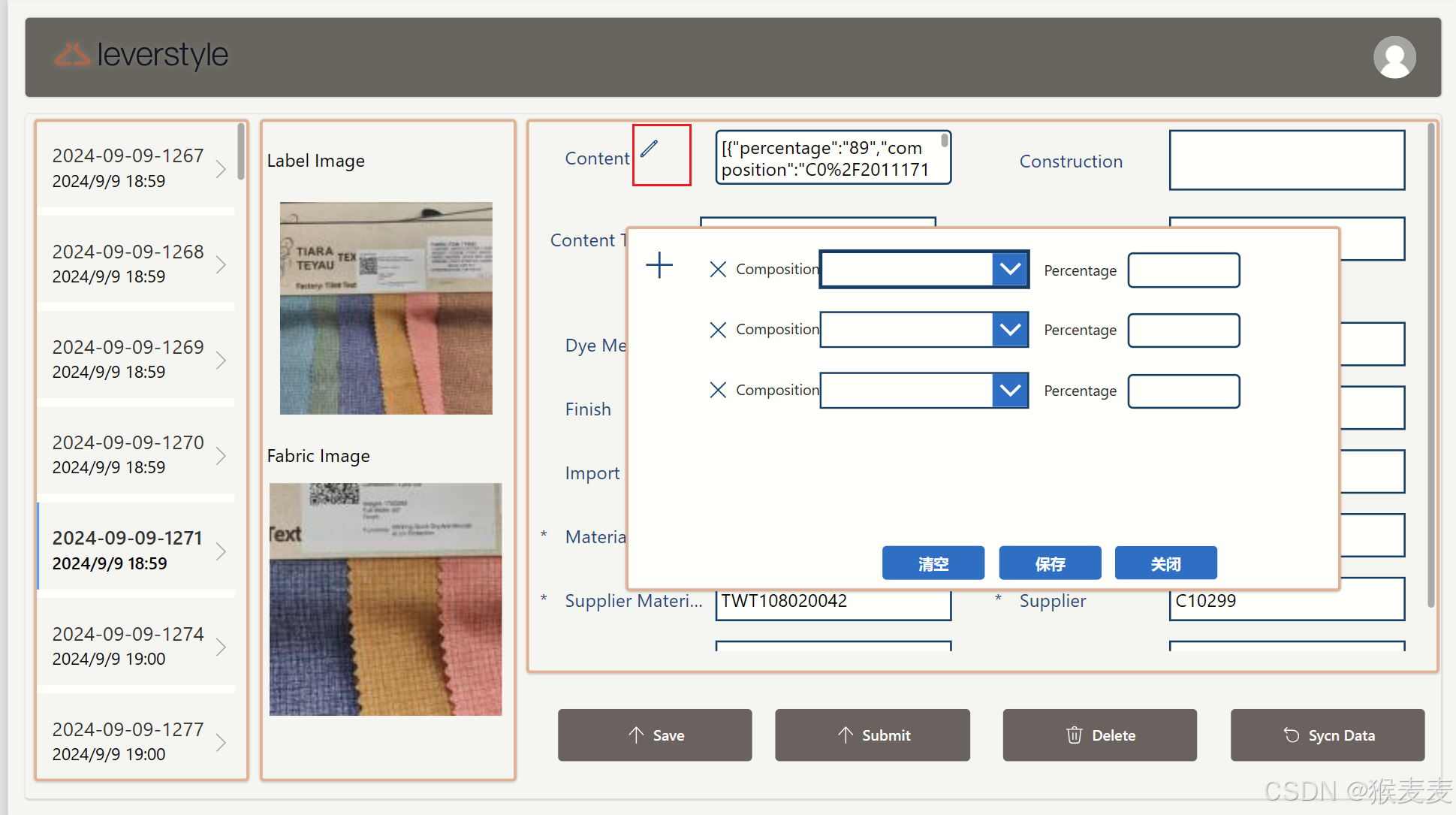Open the user profile avatar icon
This screenshot has height=815, width=1456.
tap(1394, 57)
